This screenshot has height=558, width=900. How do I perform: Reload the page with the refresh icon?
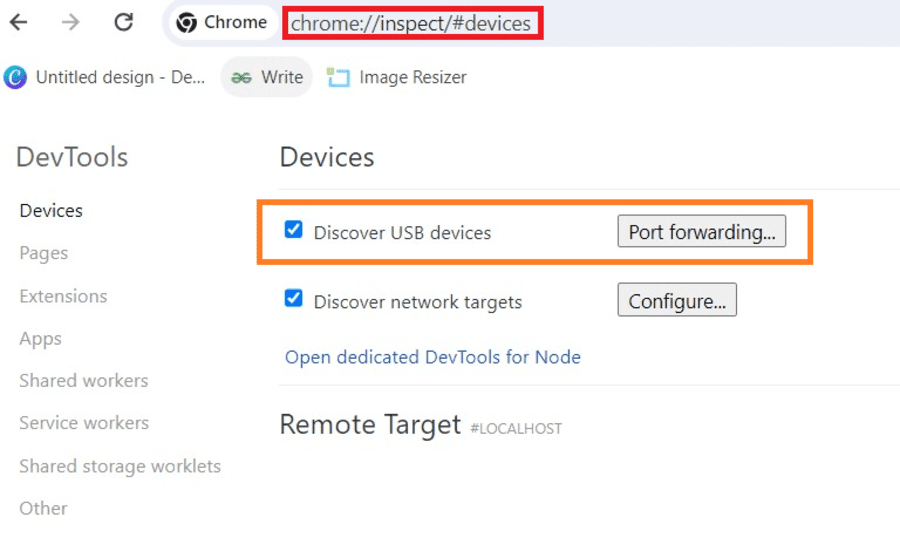(x=123, y=22)
